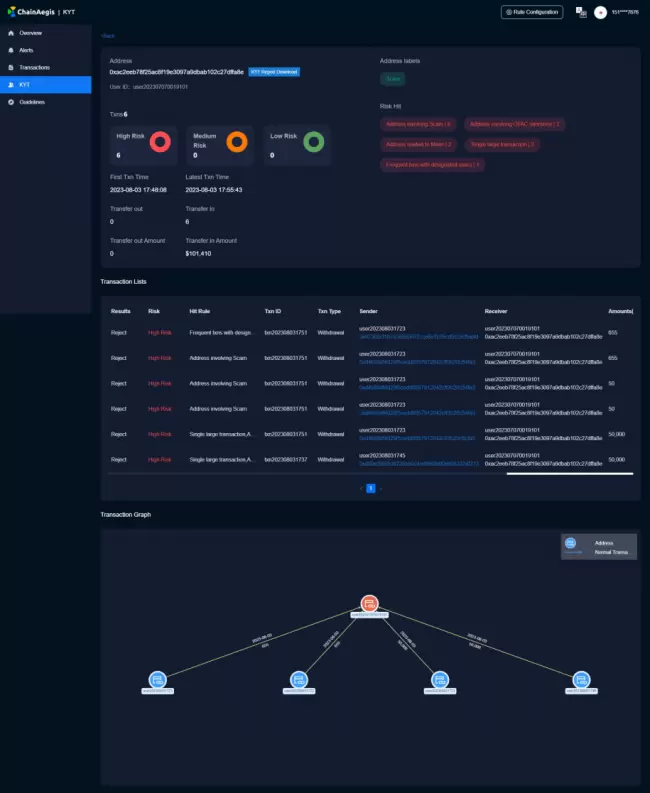Click the language switch icon in header

pyautogui.click(x=580, y=12)
